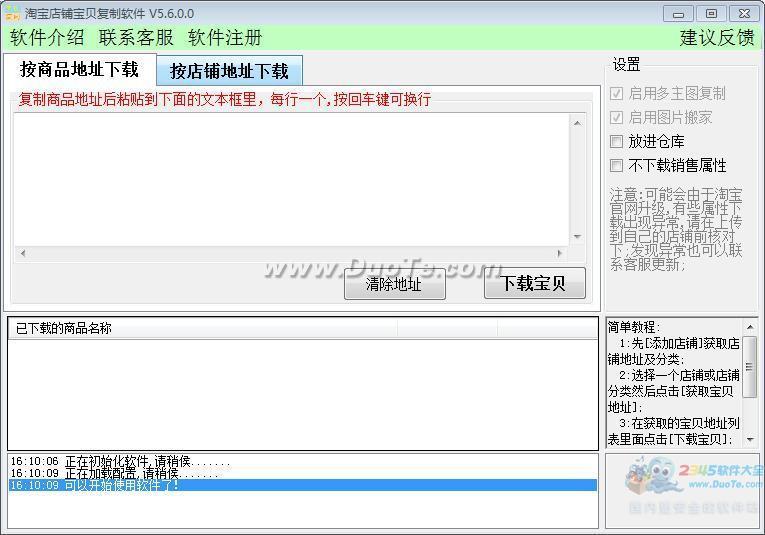Viewport: 765px width, 535px height.
Task: Click the horizontal scrollbar's left arrow
Action: (x=24, y=254)
